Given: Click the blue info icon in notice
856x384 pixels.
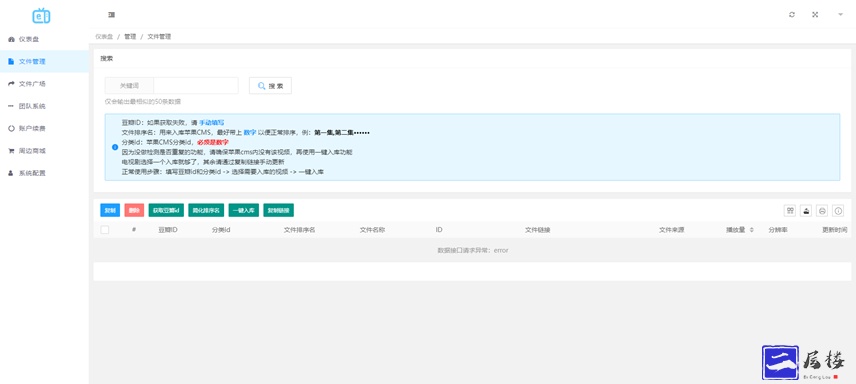Looking at the screenshot, I should 115,147.
